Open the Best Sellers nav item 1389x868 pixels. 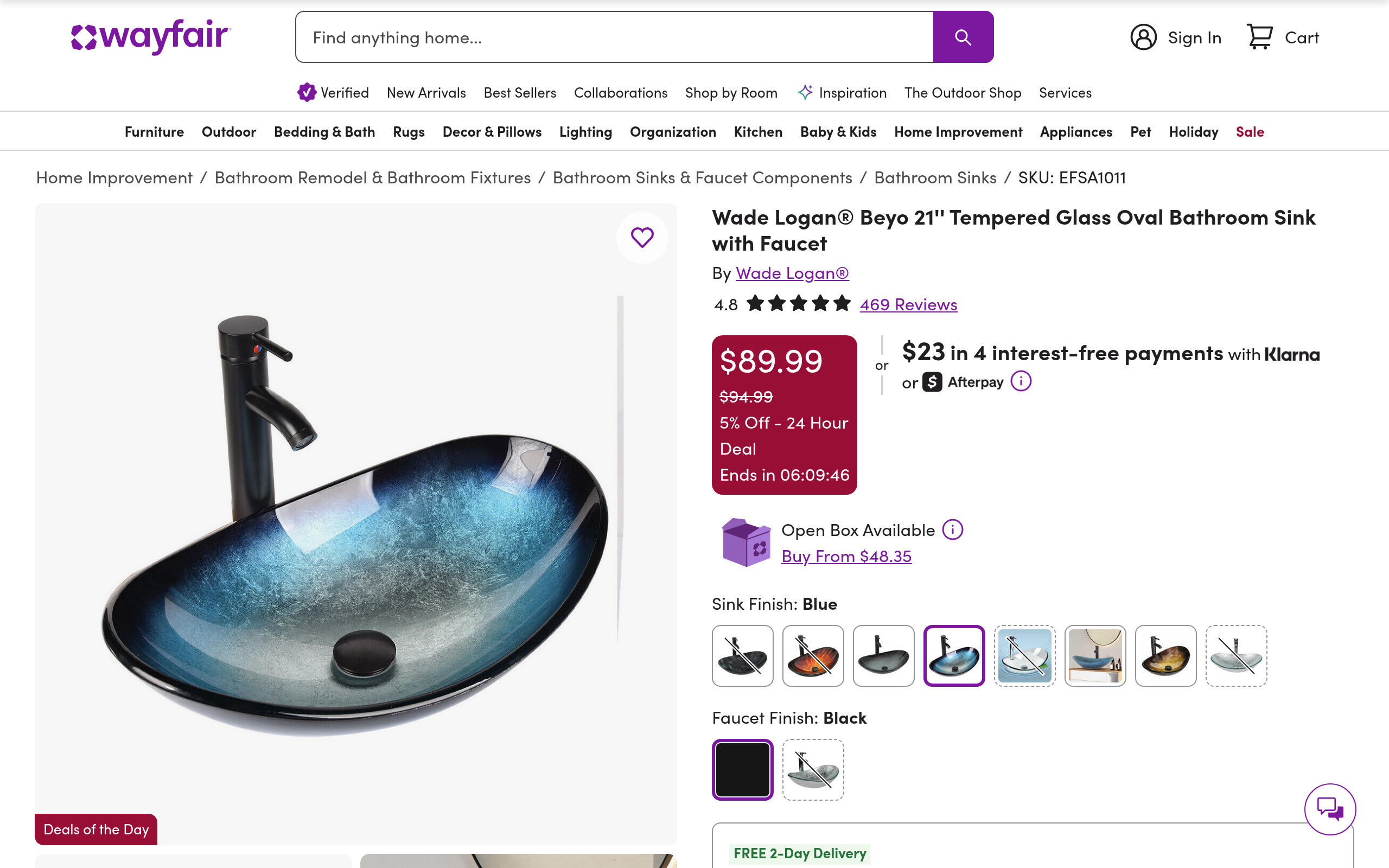point(519,92)
